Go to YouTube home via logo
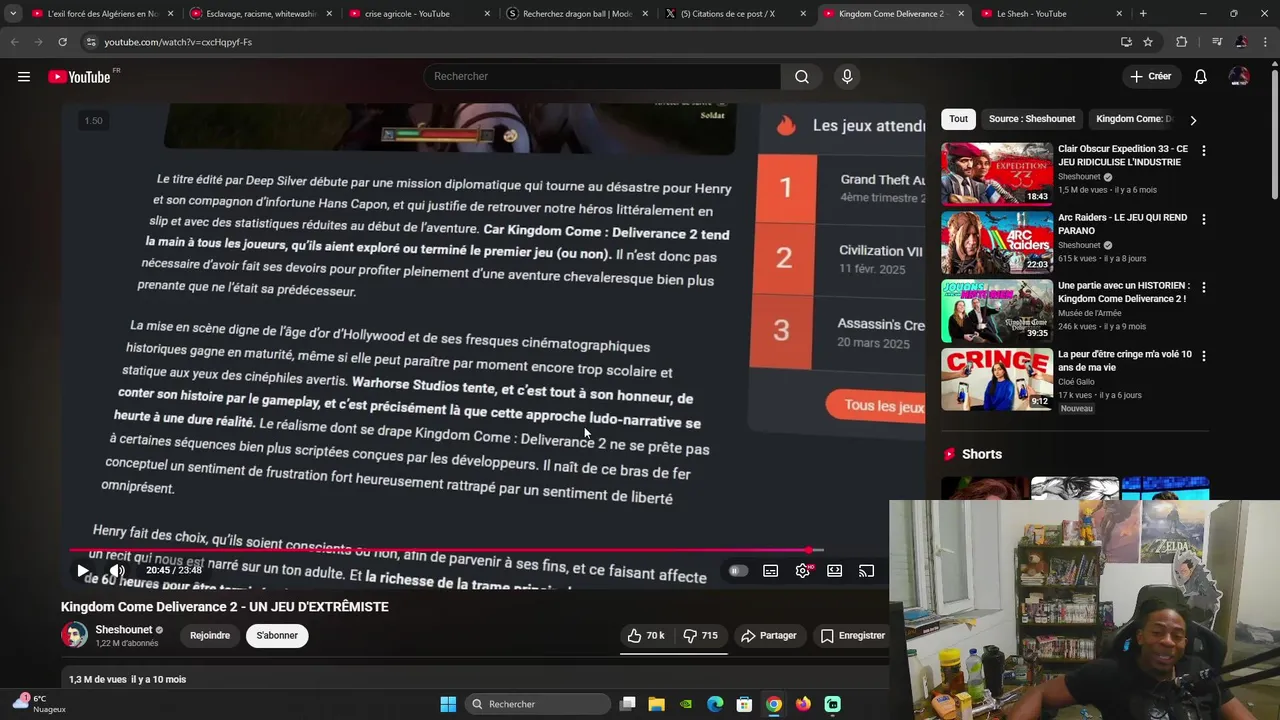1280x720 pixels. [79, 77]
